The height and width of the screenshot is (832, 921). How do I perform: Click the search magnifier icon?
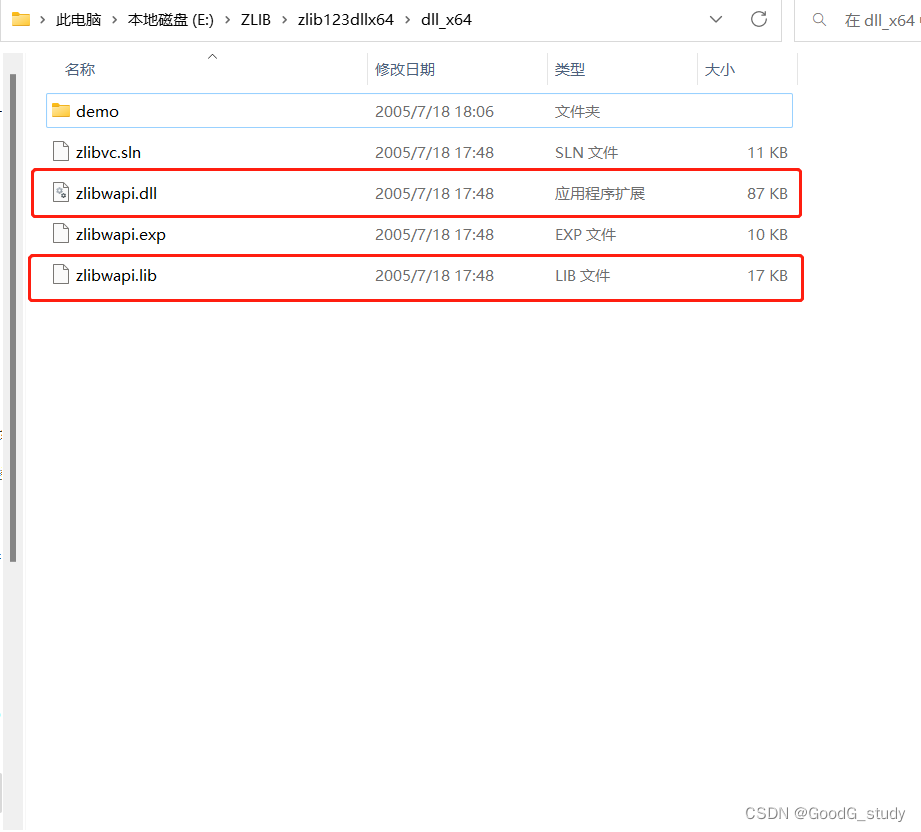(x=820, y=19)
